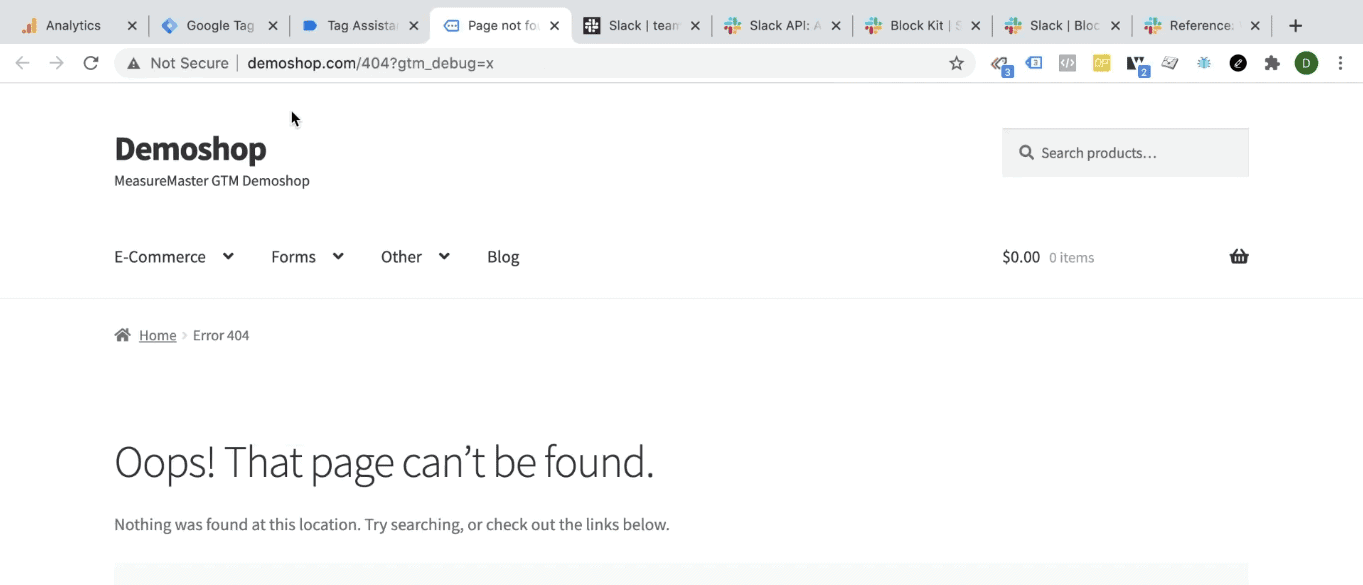This screenshot has height=585, width=1363.
Task: Bookmark the page with the star icon
Action: coord(956,62)
